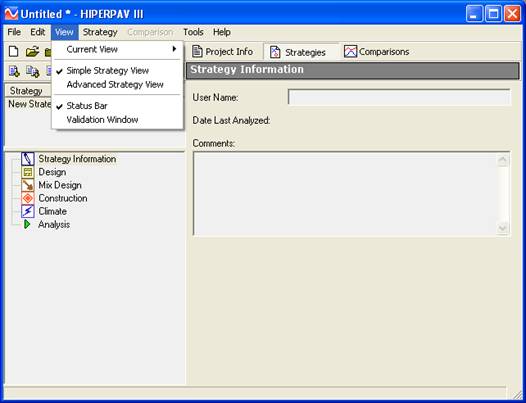
Task: Select the Climate tree item
Action: tap(53, 211)
